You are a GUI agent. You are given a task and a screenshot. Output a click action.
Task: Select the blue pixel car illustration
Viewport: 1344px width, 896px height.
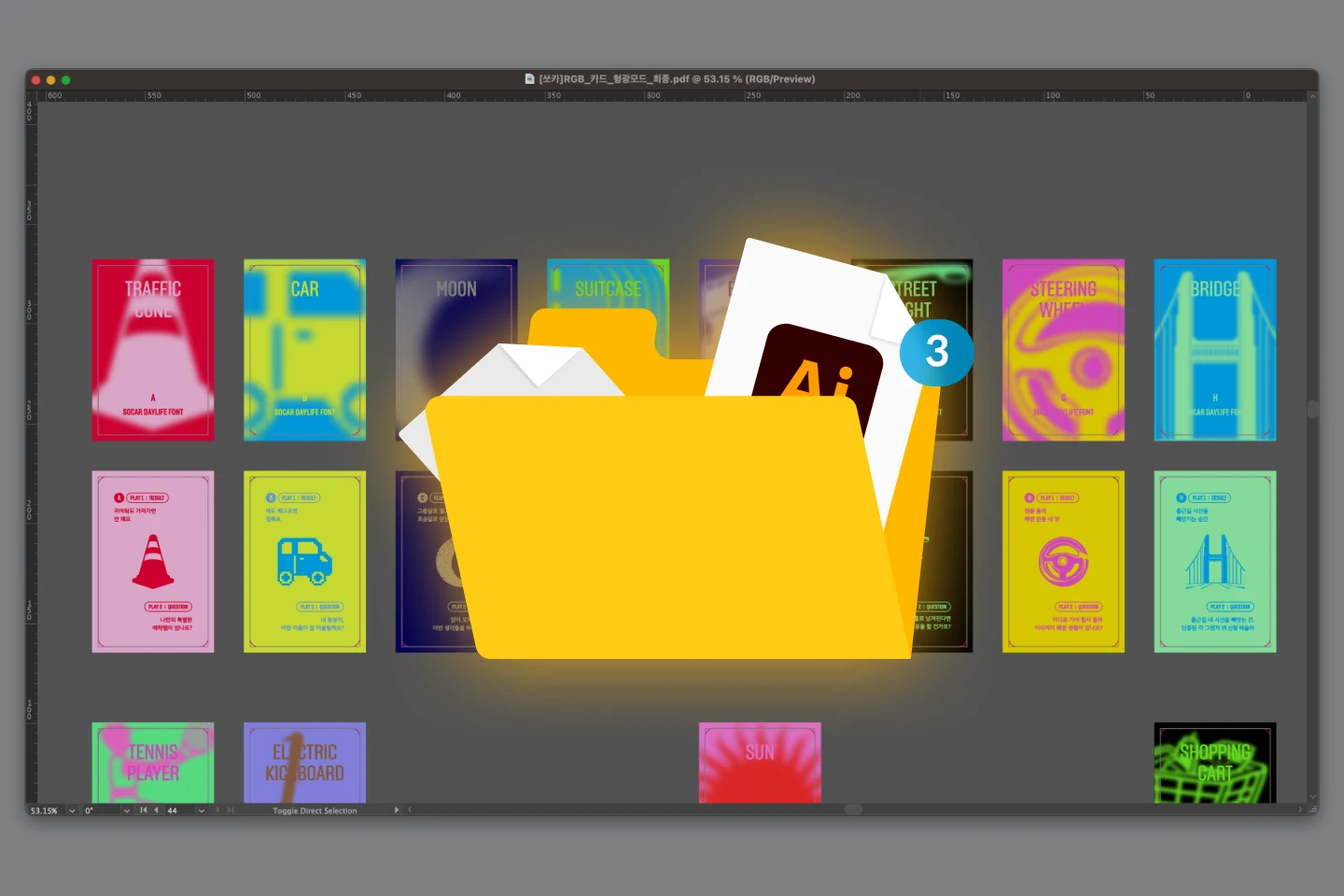(x=304, y=561)
